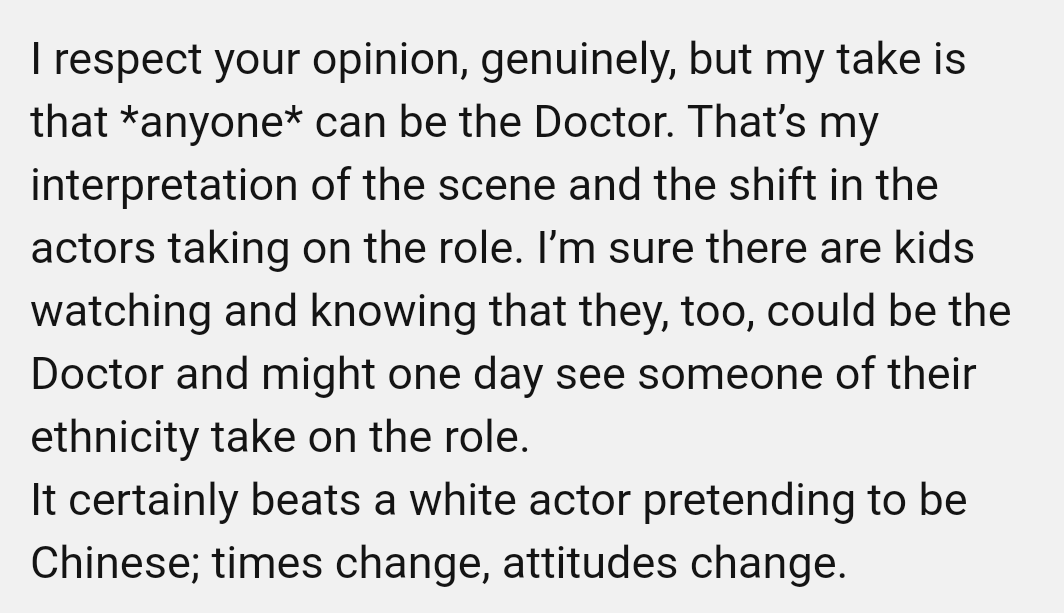Click on the word "knowing"
The height and width of the screenshot is (613, 1064).
point(394,312)
